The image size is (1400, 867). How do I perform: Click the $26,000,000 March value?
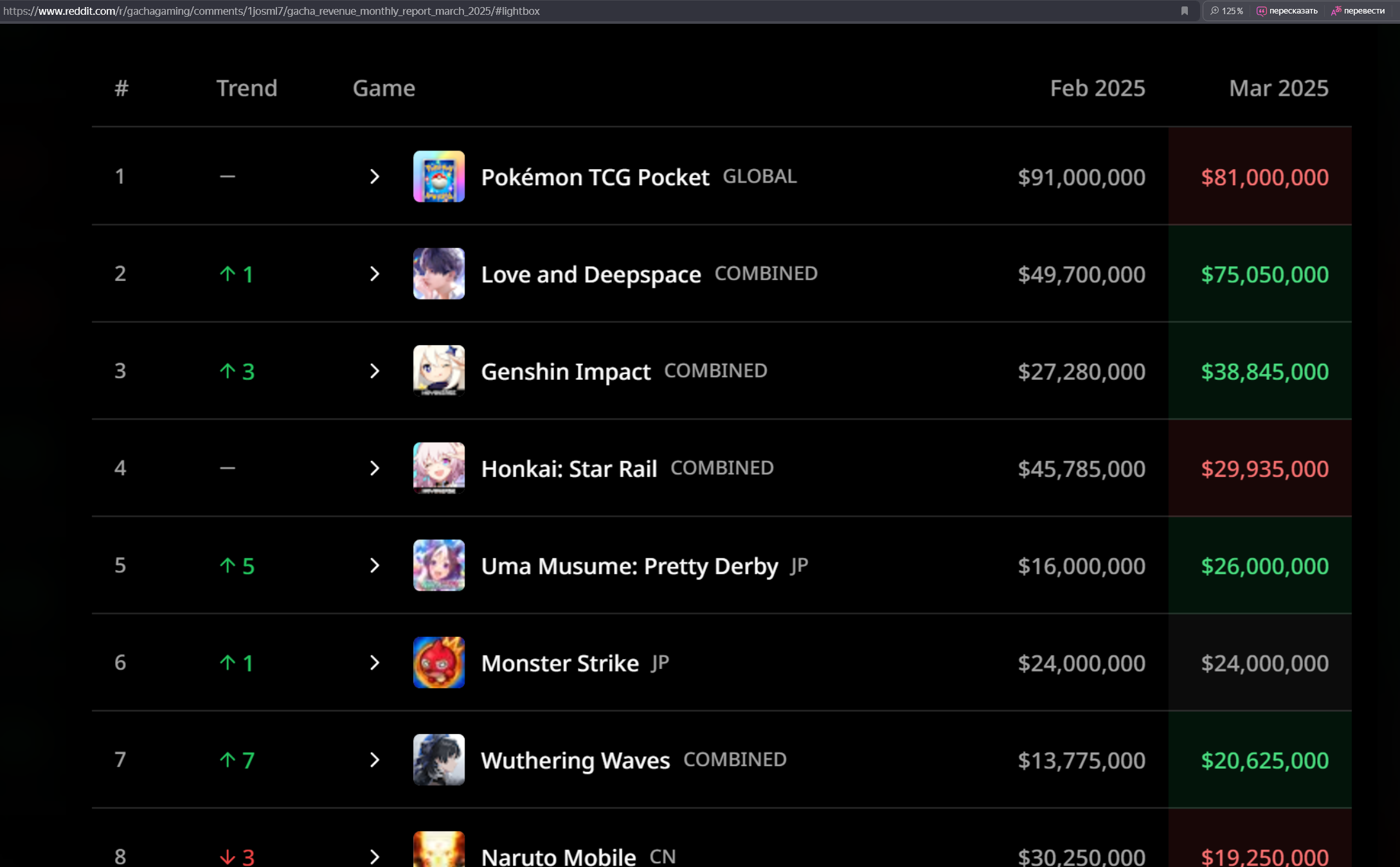click(x=1264, y=566)
